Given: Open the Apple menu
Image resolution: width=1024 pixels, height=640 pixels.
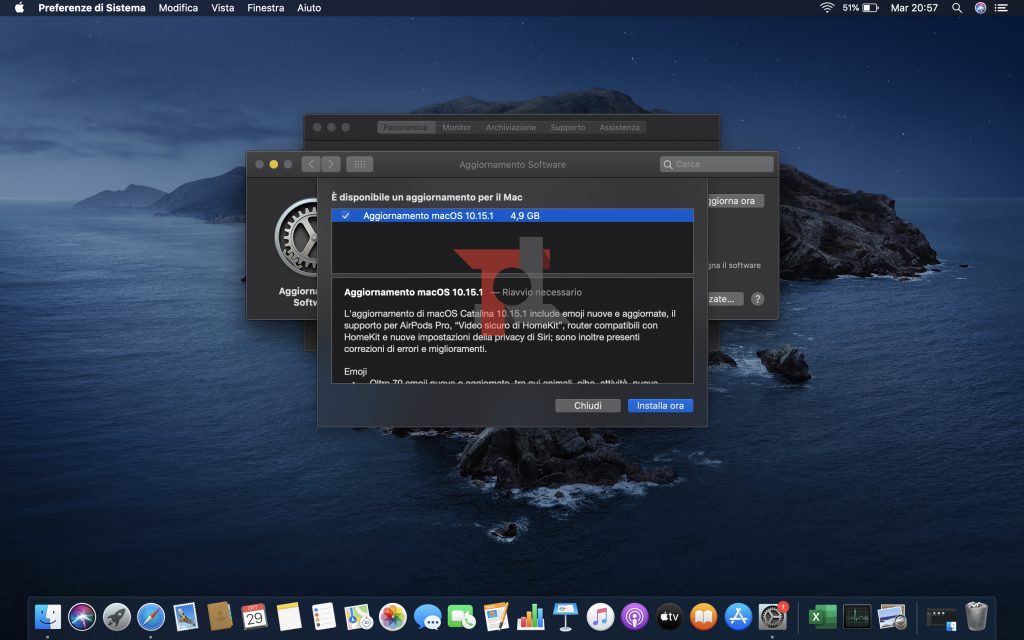Looking at the screenshot, I should coord(19,8).
